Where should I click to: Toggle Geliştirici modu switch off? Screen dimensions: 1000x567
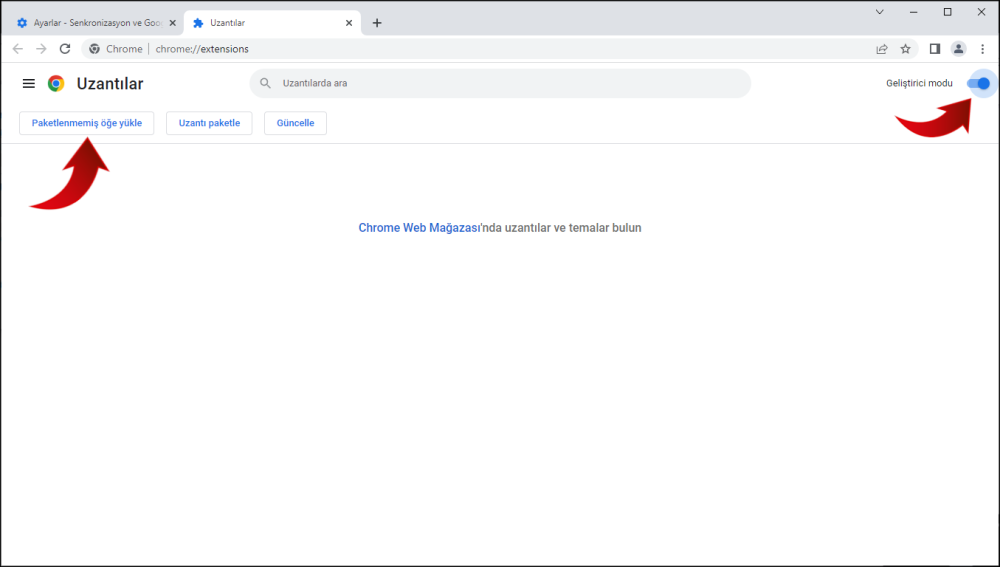[x=978, y=84]
